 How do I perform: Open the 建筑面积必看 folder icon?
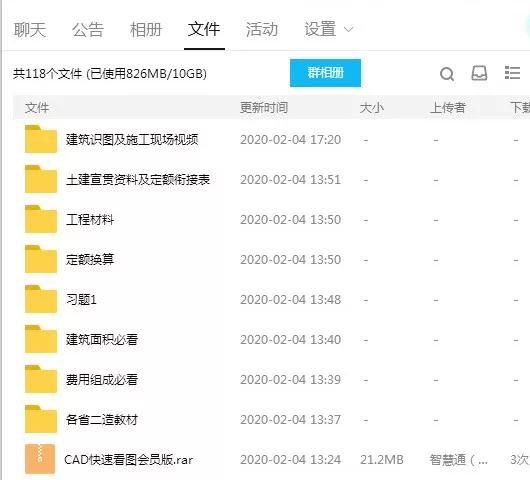41,339
